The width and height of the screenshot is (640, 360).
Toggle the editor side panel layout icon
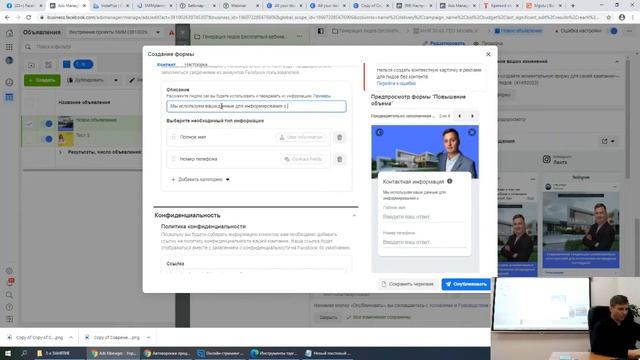pyautogui.click(x=321, y=31)
